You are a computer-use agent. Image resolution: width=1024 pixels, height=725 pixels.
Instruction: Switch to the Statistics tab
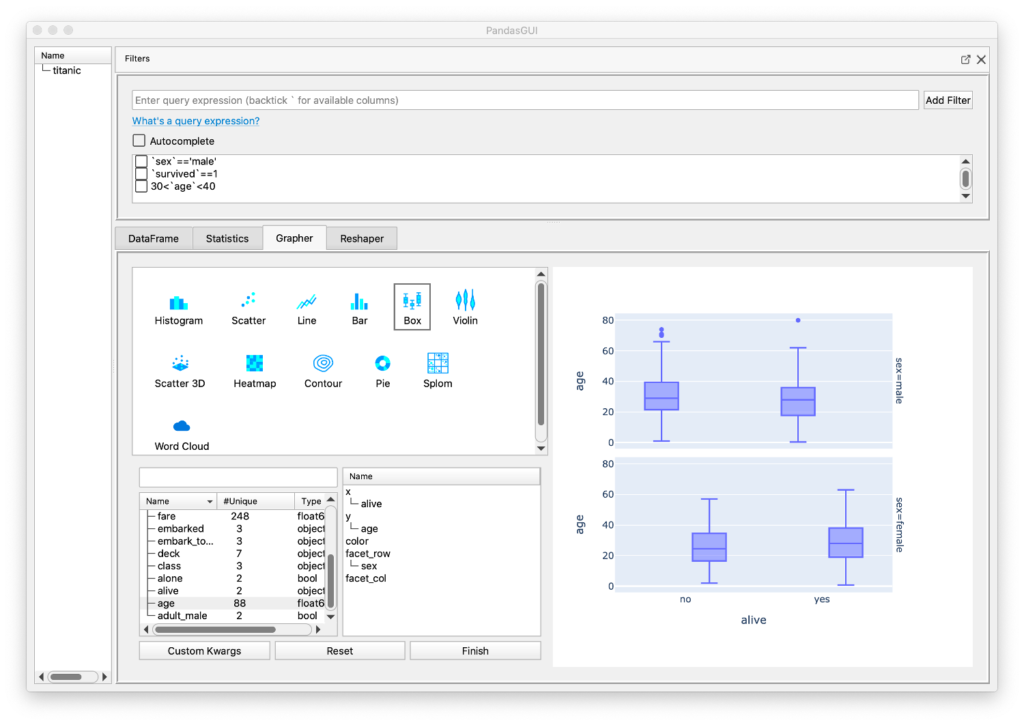[227, 238]
